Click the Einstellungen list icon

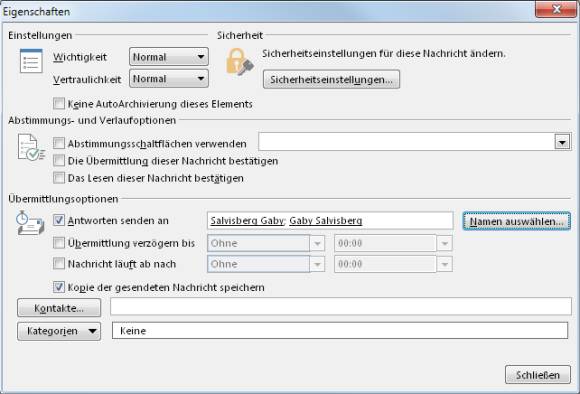tap(31, 61)
